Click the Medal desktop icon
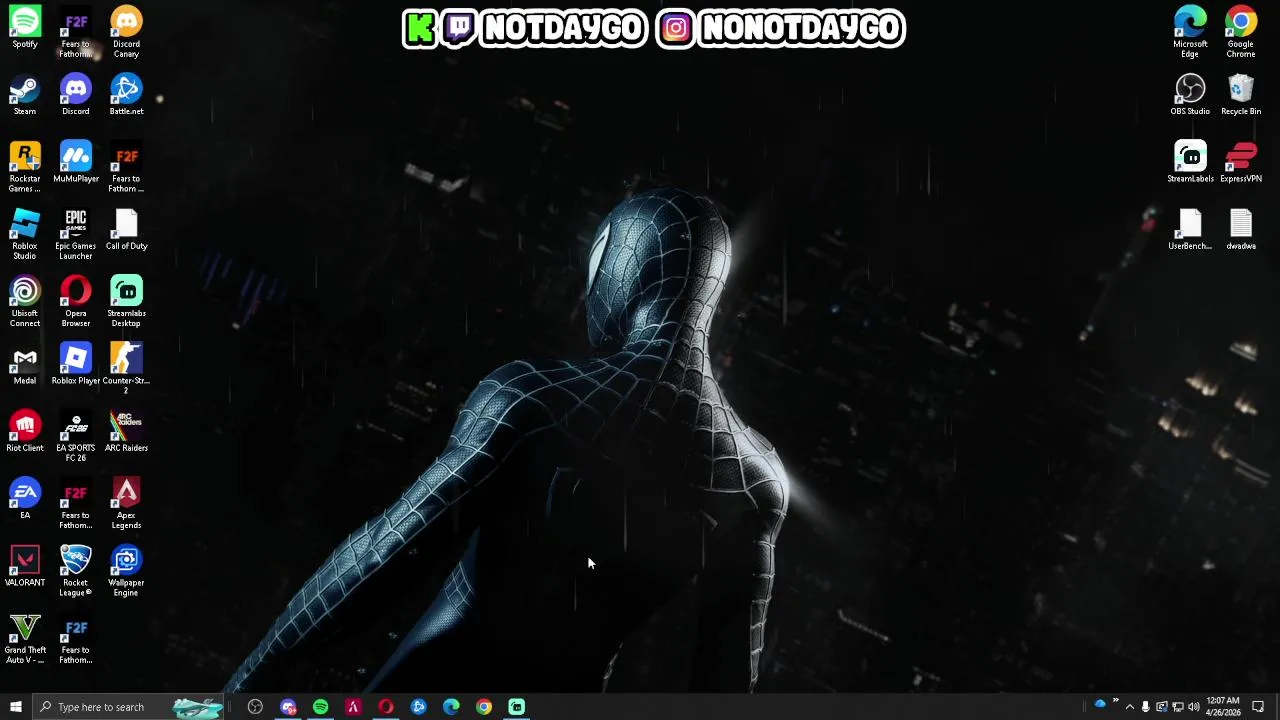Image resolution: width=1280 pixels, height=720 pixels. click(x=25, y=364)
